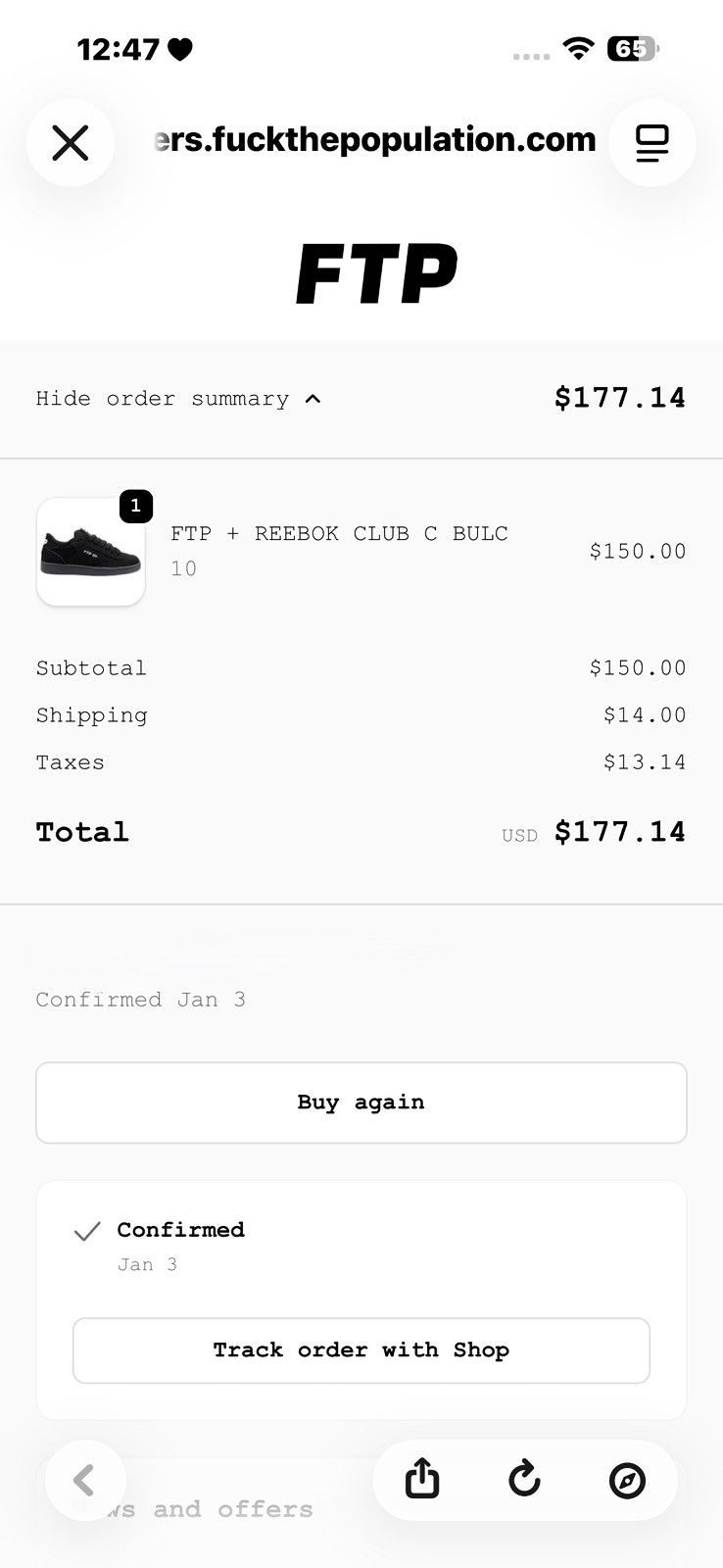This screenshot has height=1568, width=723.
Task: Collapse the order summary chevron
Action: click(x=313, y=399)
